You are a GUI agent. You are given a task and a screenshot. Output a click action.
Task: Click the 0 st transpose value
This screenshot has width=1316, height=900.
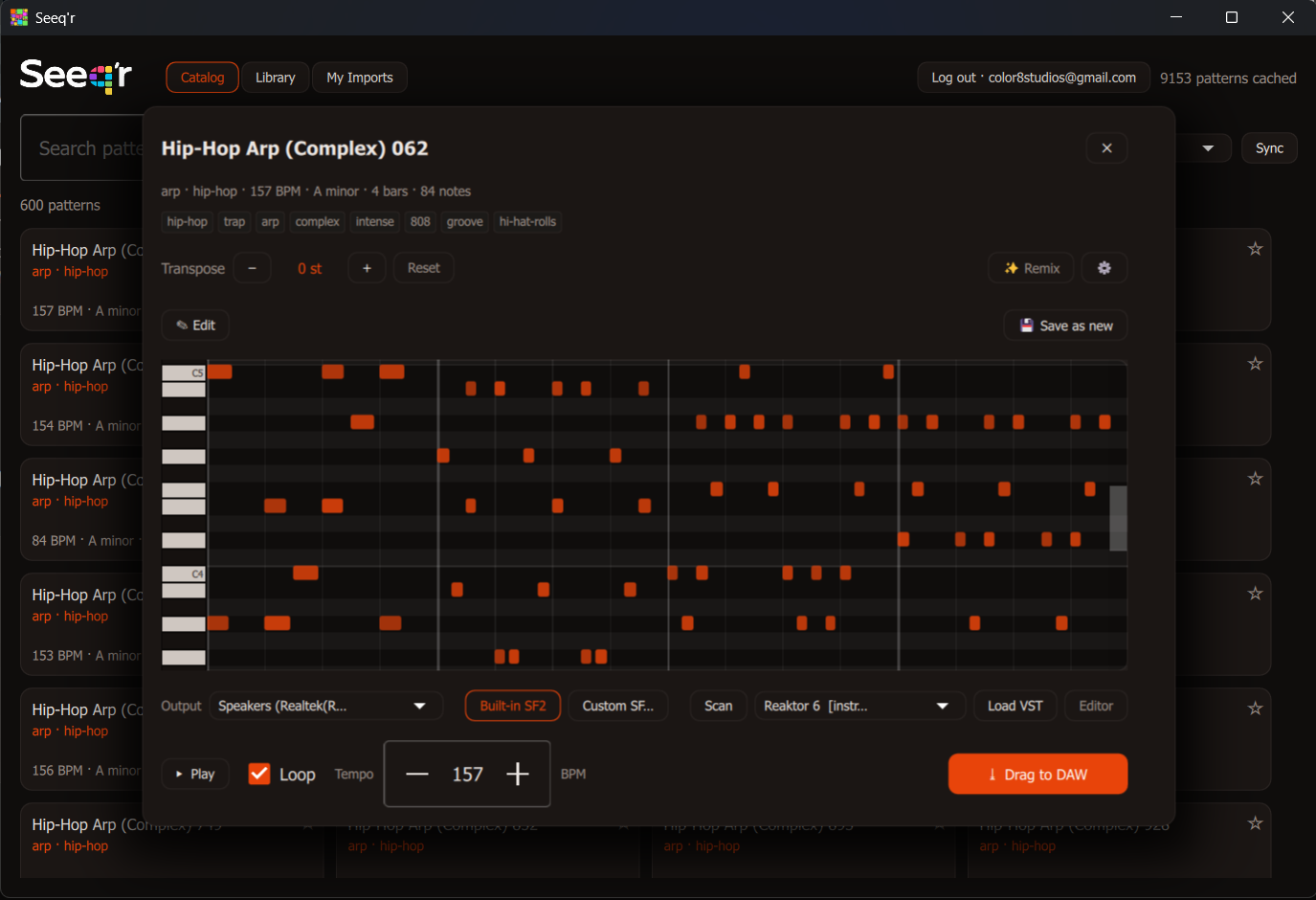[309, 269]
